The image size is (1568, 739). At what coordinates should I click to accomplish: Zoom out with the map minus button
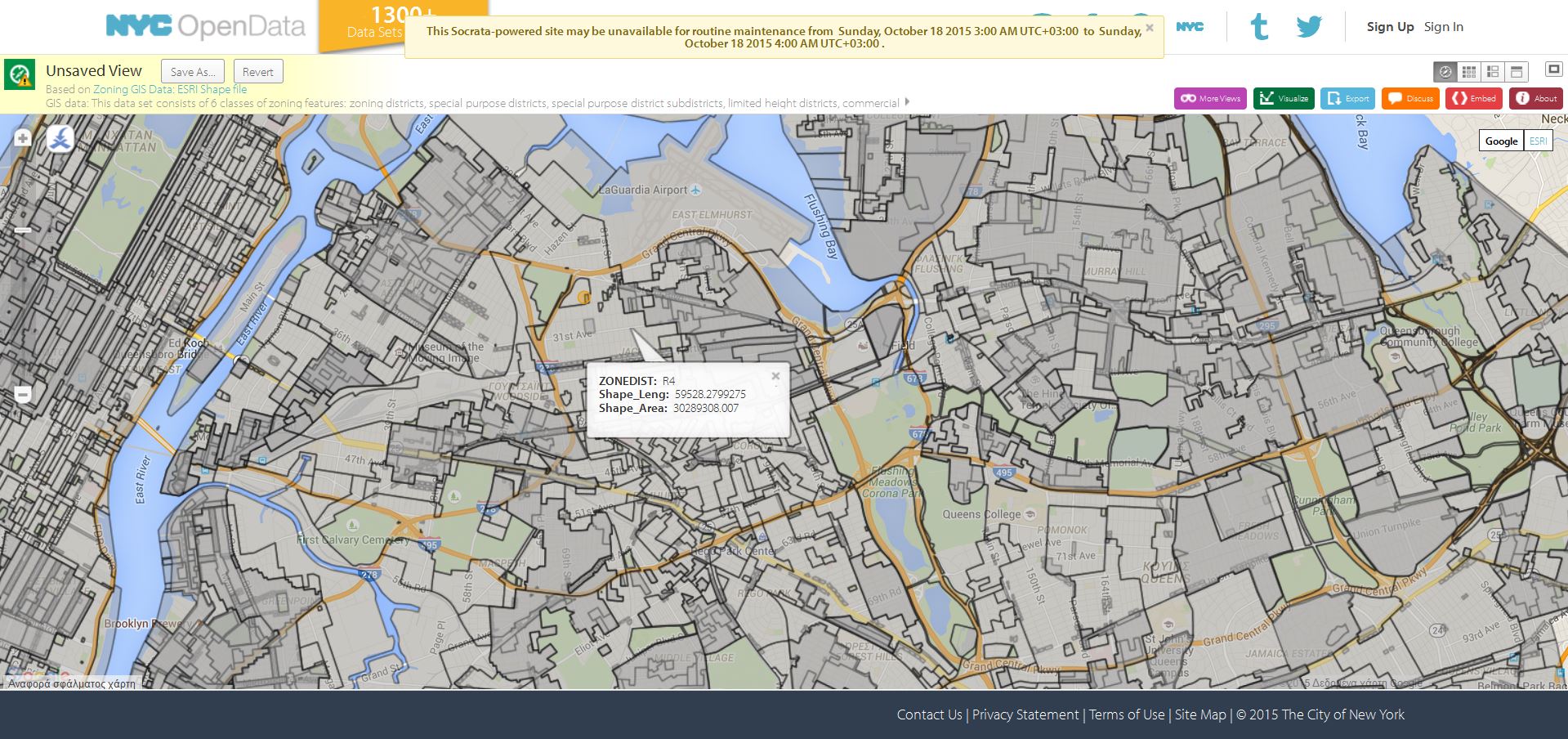click(23, 396)
